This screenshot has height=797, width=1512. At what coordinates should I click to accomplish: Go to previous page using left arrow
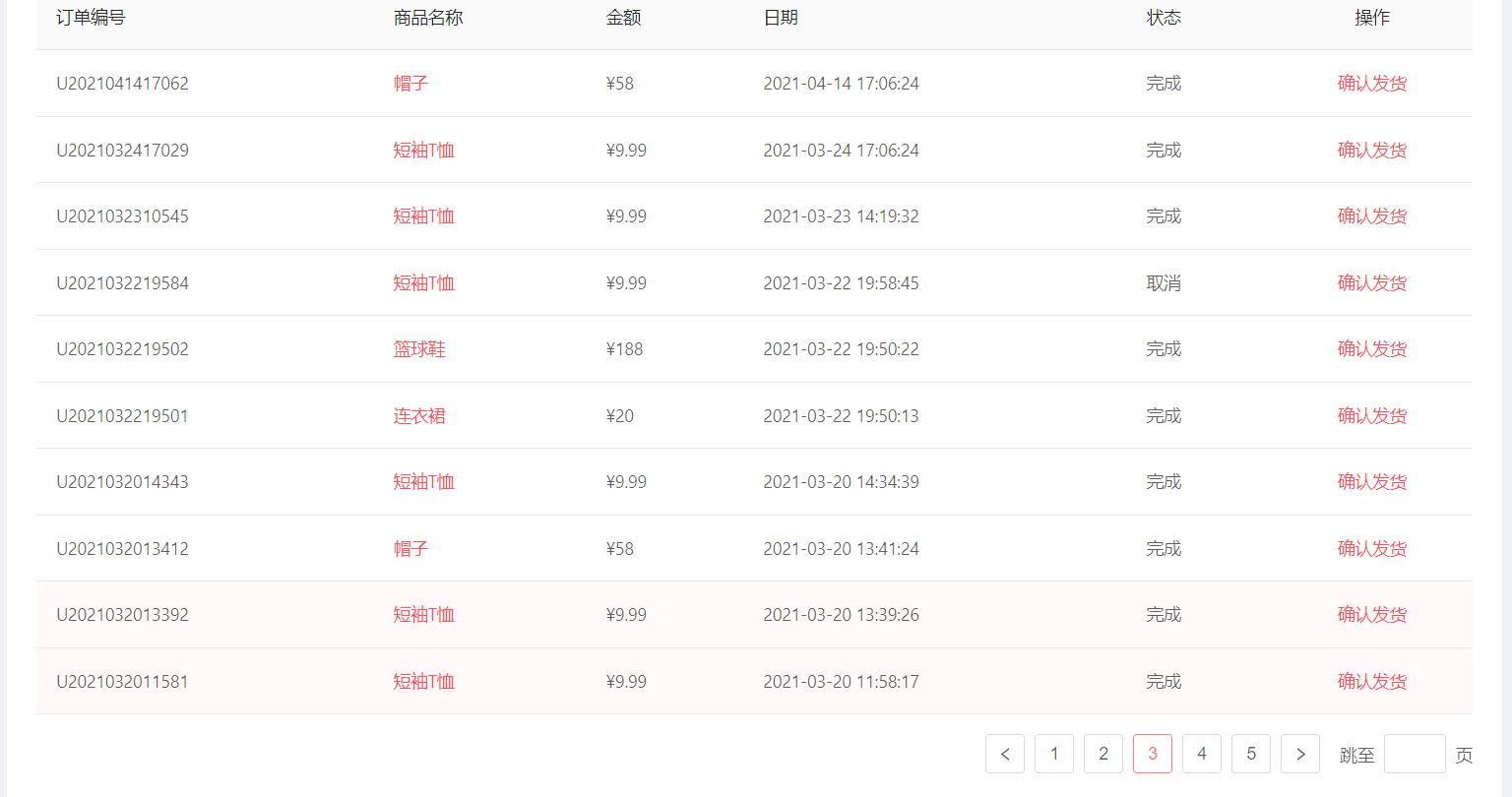tap(1005, 754)
